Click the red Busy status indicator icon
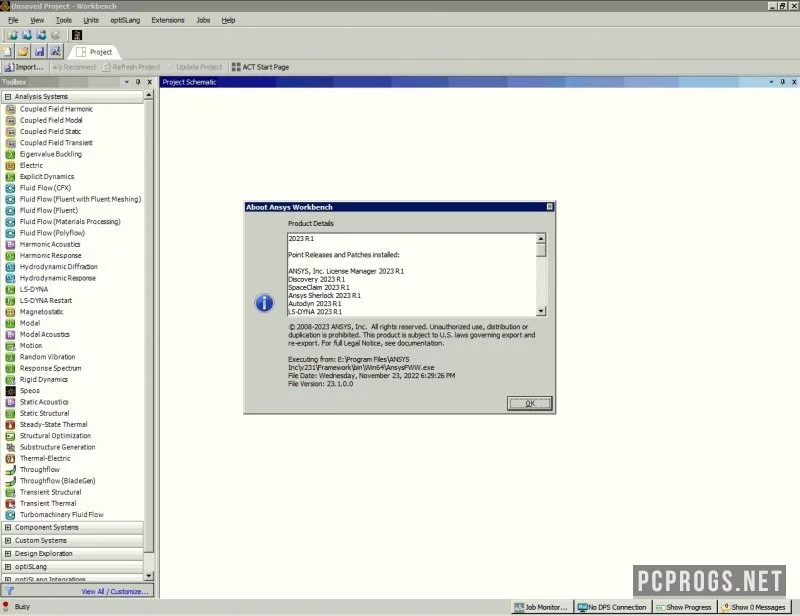800x616 pixels. pos(6,606)
